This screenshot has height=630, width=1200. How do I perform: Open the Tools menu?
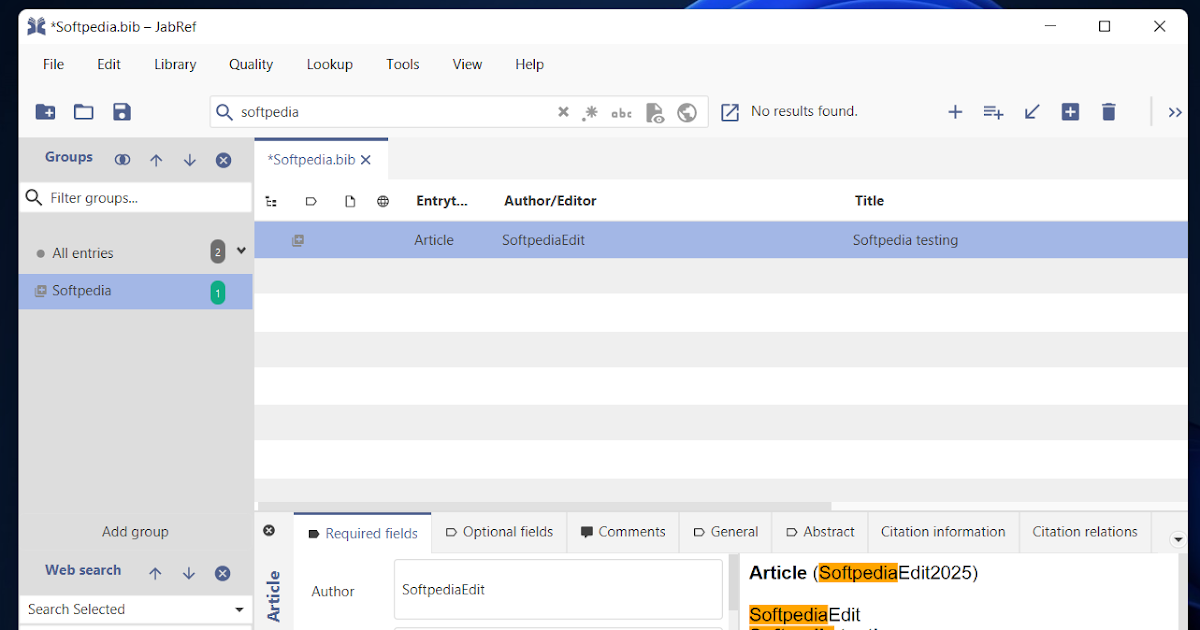(403, 64)
